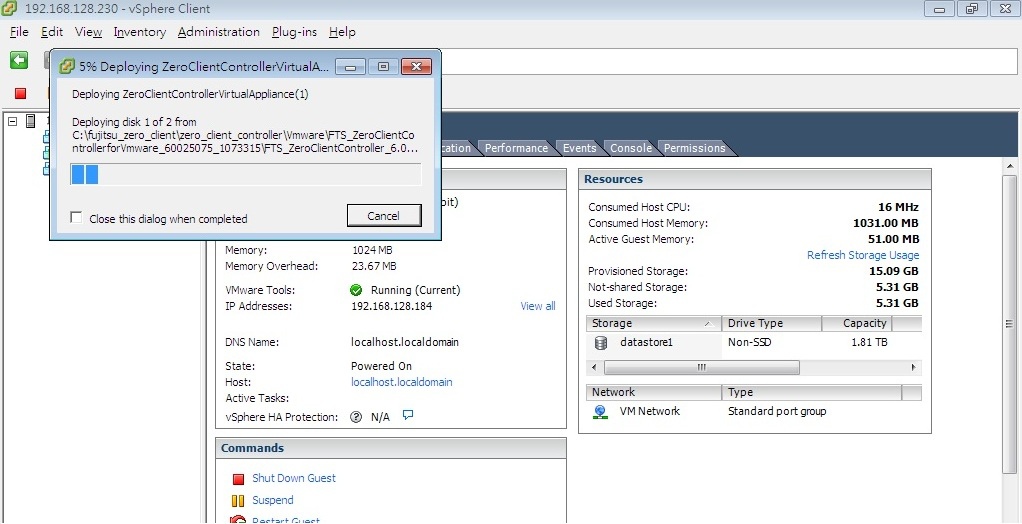Screen dimensions: 1022x524
Task: Click the Non-SSD drive type cell
Action: (750, 342)
